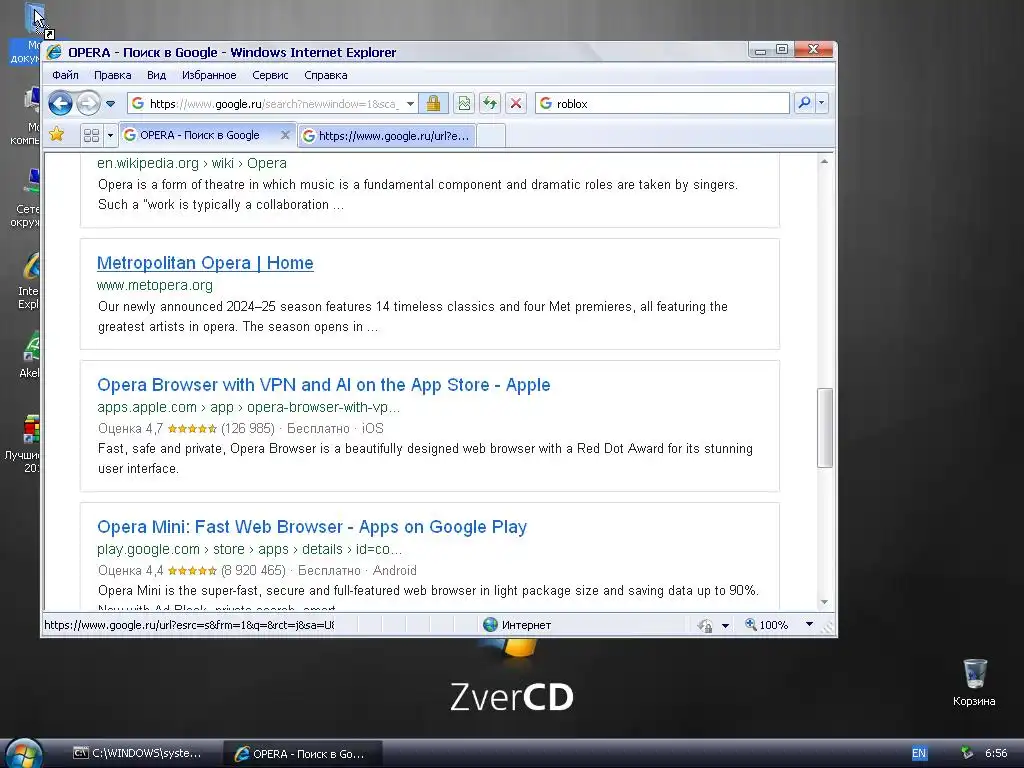This screenshot has height=768, width=1024.
Task: Open 'Opera Mini: Fast Web Browser' link
Action: tap(312, 527)
